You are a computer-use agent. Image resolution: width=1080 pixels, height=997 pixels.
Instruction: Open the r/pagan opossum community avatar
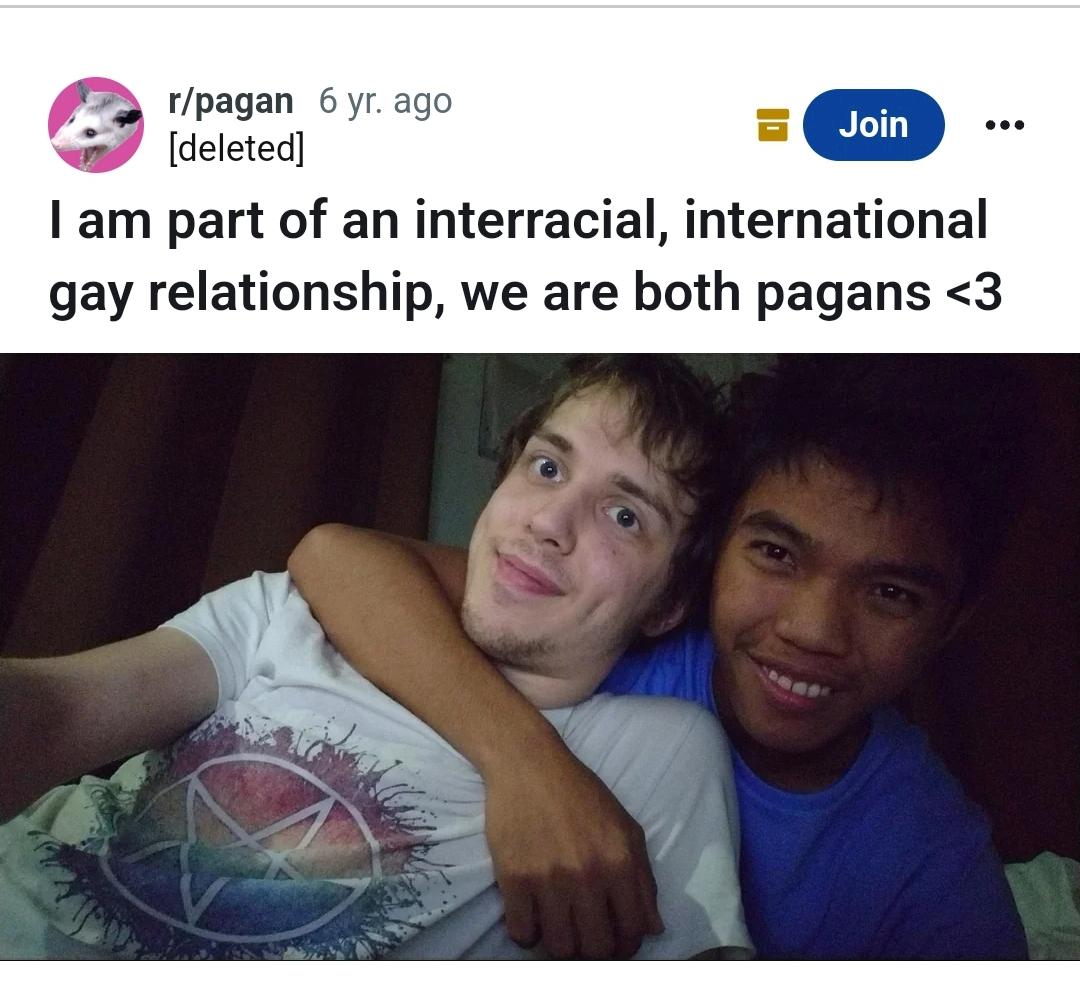96,125
